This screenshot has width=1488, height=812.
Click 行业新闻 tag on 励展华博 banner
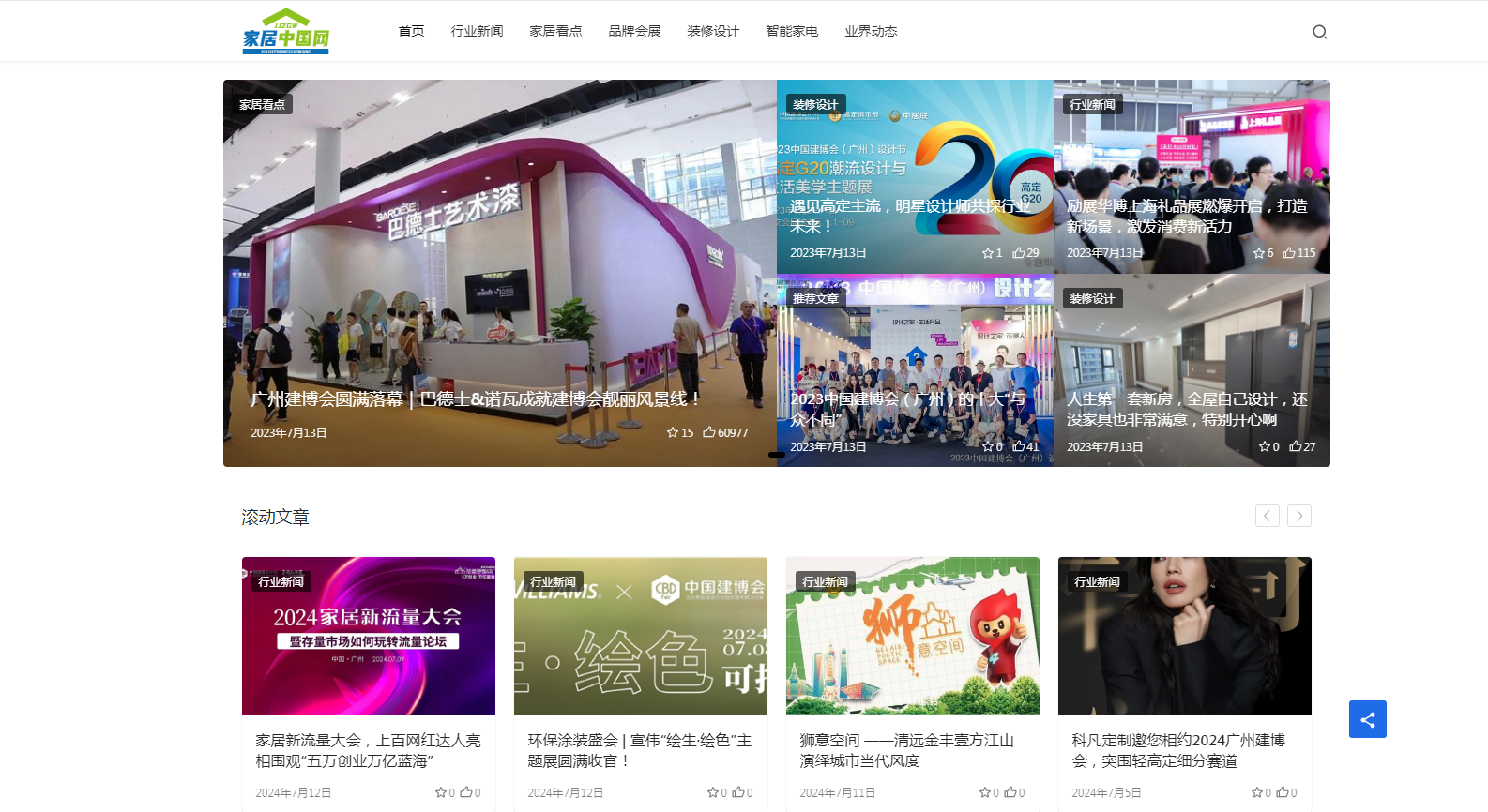(x=1092, y=104)
